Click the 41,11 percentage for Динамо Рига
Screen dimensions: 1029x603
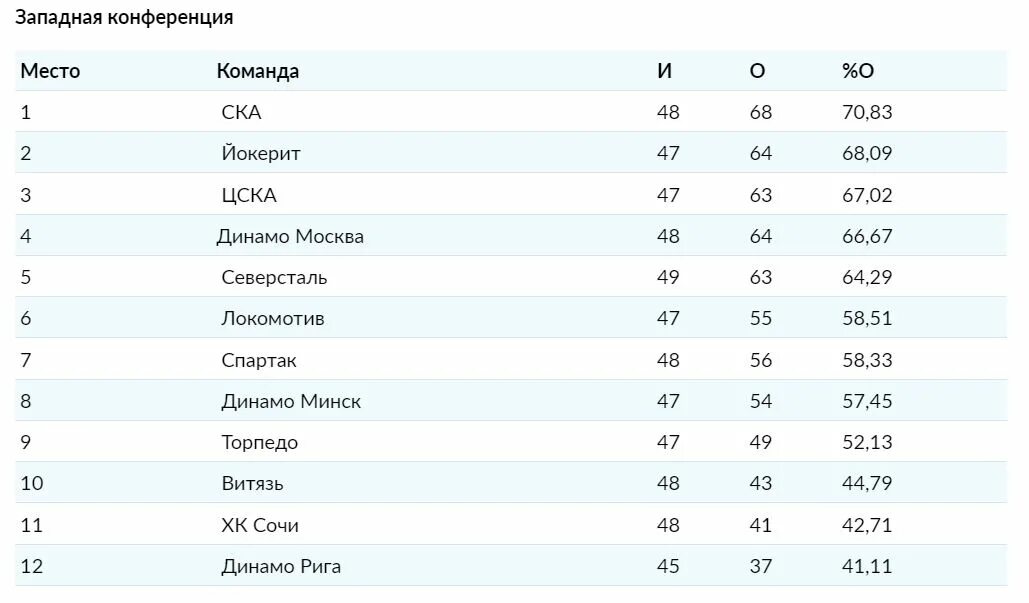867,566
